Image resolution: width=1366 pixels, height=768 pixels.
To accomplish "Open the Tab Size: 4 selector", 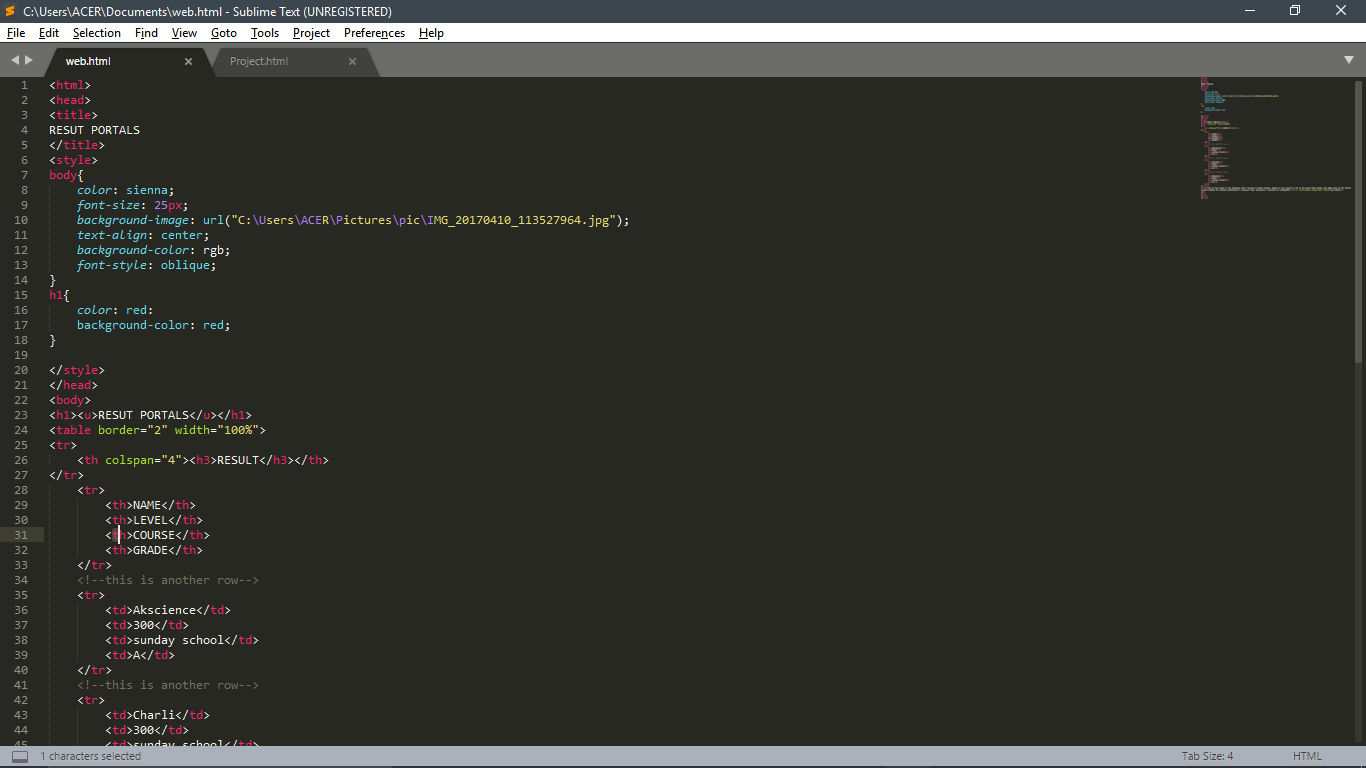I will (1207, 756).
